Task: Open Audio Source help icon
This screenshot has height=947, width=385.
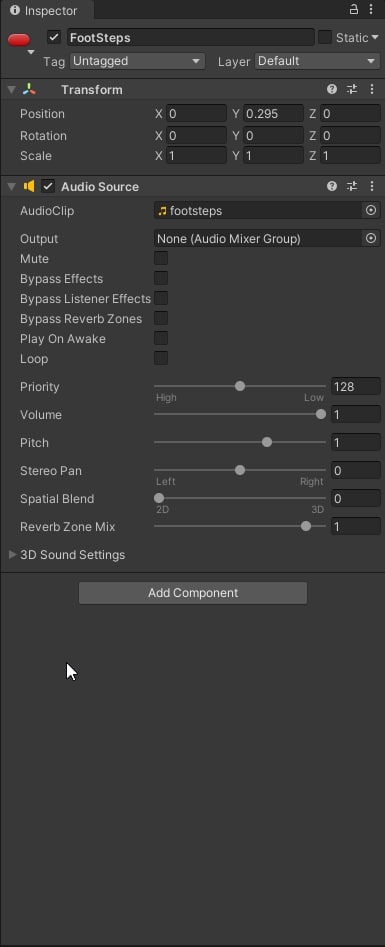Action: [332, 186]
